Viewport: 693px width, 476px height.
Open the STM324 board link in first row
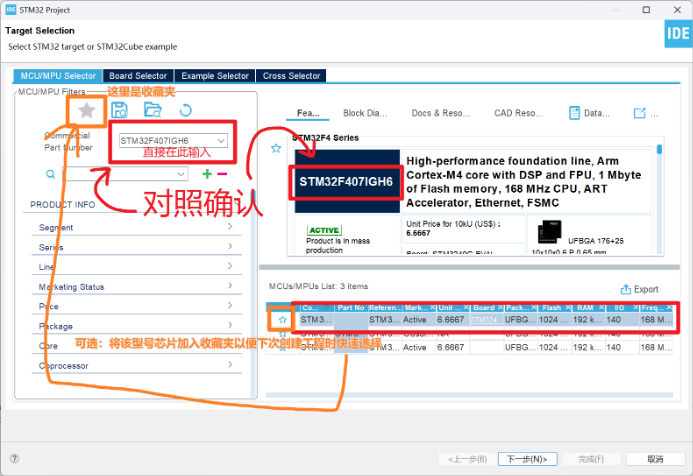(485, 320)
